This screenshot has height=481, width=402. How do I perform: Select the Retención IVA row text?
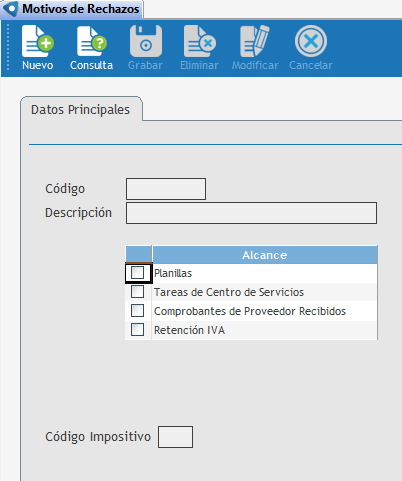189,330
